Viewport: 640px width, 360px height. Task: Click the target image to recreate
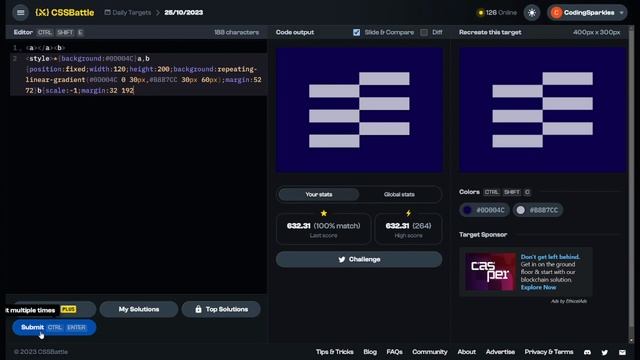coord(542,110)
